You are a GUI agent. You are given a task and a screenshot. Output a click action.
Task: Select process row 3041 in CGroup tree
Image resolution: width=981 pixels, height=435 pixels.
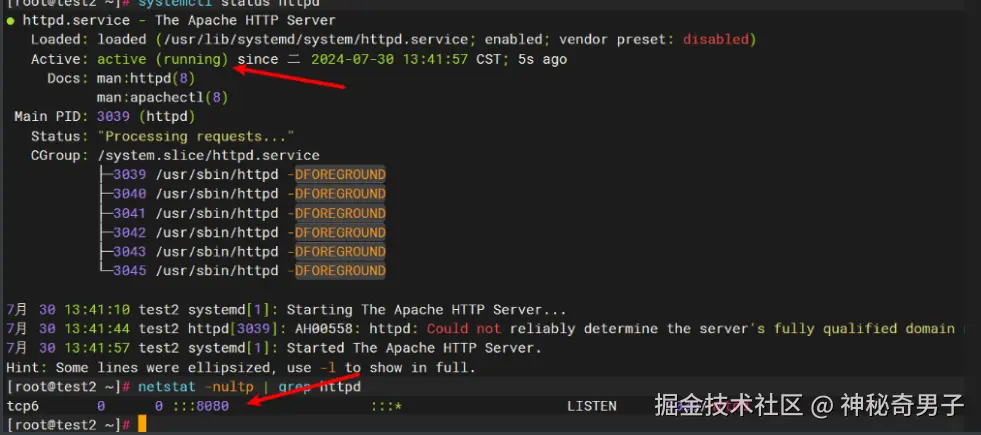point(243,213)
